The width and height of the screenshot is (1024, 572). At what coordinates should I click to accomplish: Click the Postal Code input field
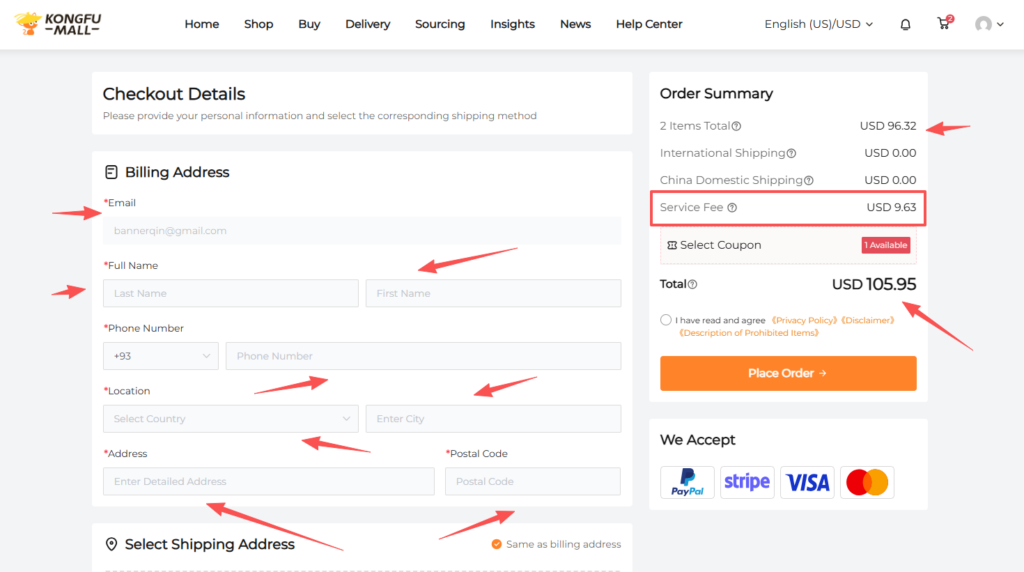[x=533, y=482]
